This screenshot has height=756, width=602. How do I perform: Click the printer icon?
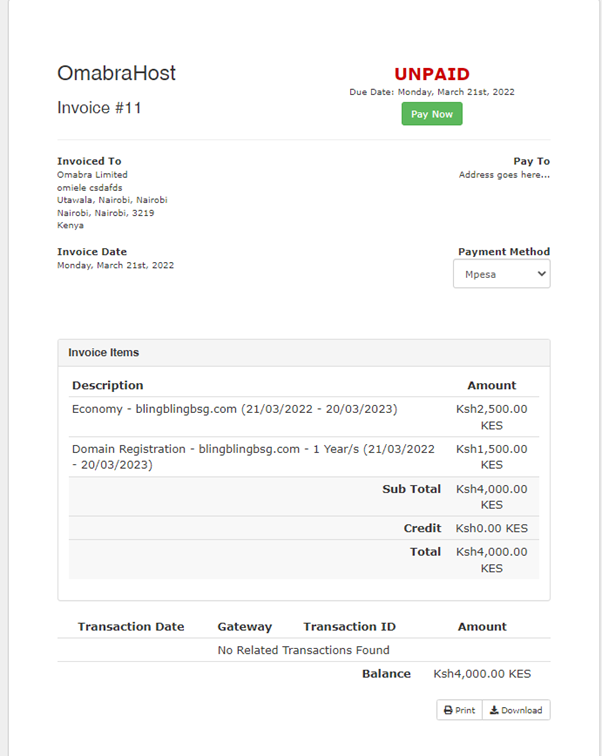click(x=448, y=710)
